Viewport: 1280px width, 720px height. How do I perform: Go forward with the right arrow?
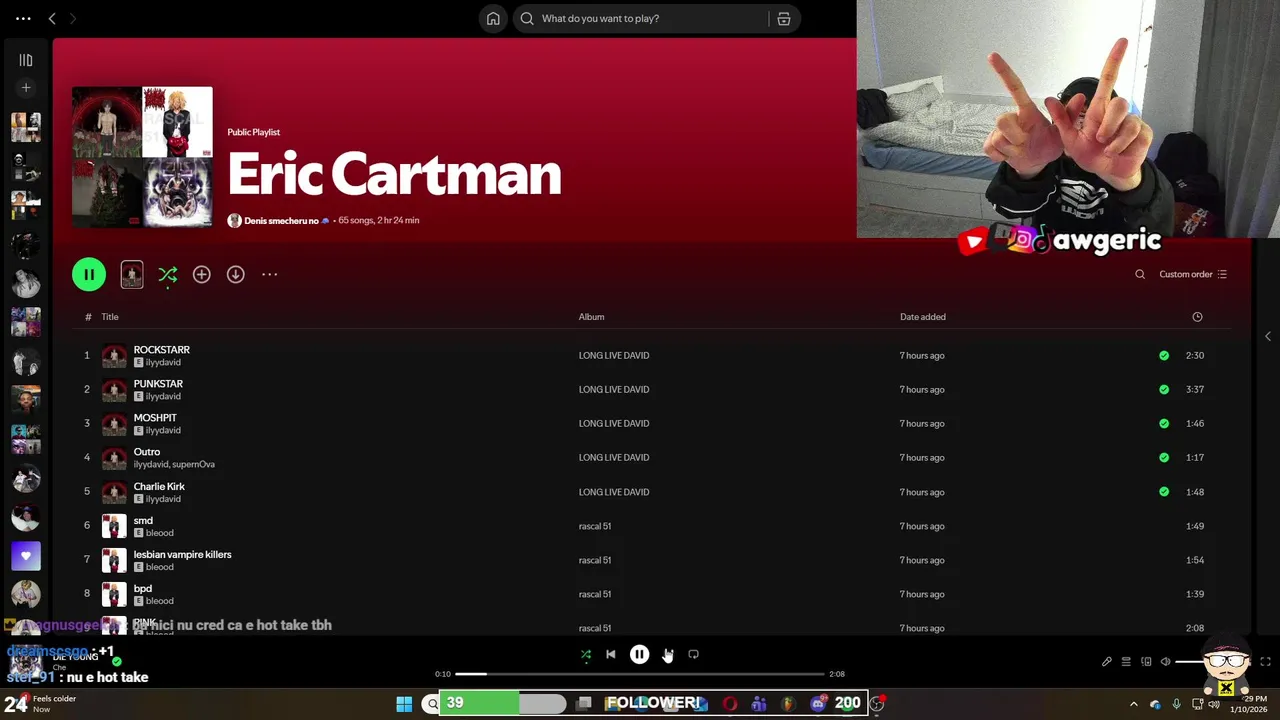(x=73, y=18)
